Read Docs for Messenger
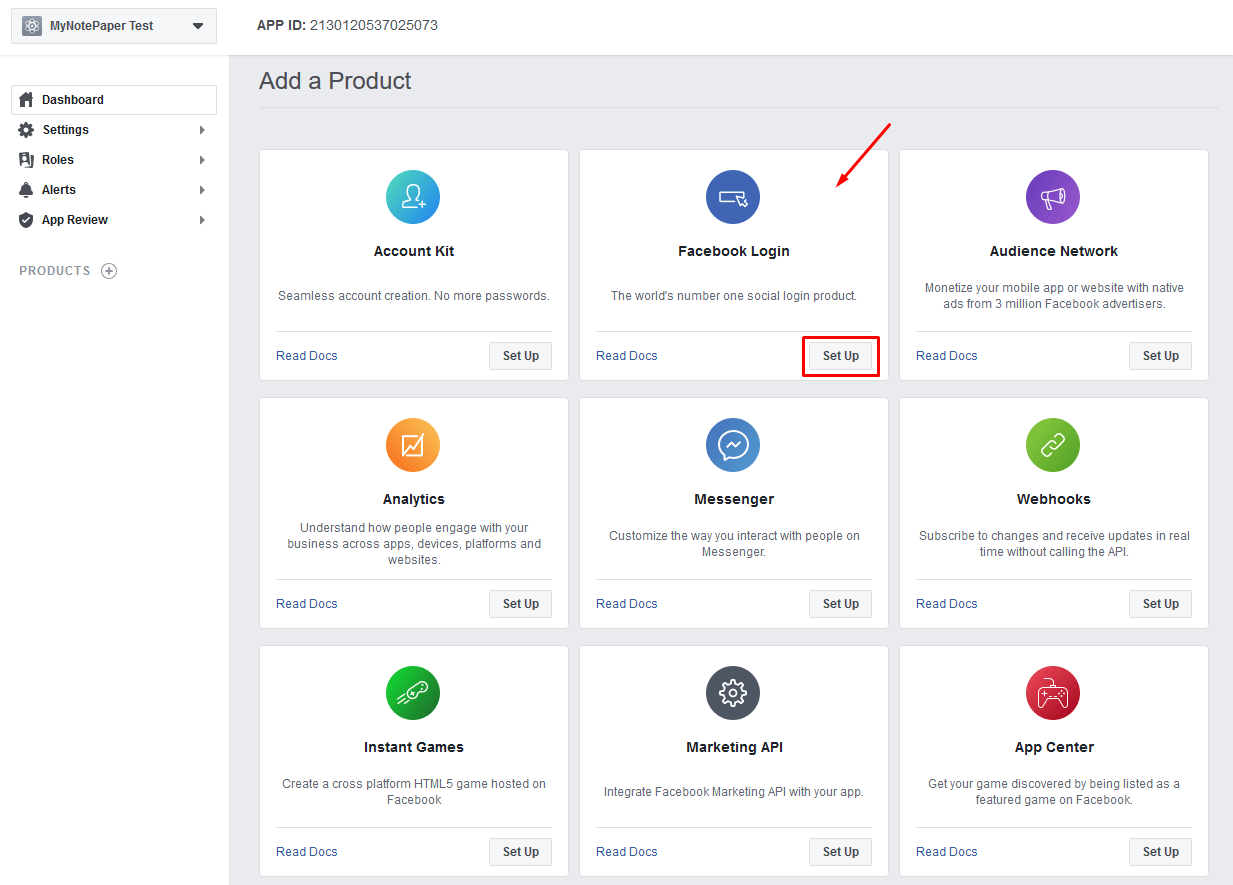This screenshot has height=885, width=1233. coord(627,604)
